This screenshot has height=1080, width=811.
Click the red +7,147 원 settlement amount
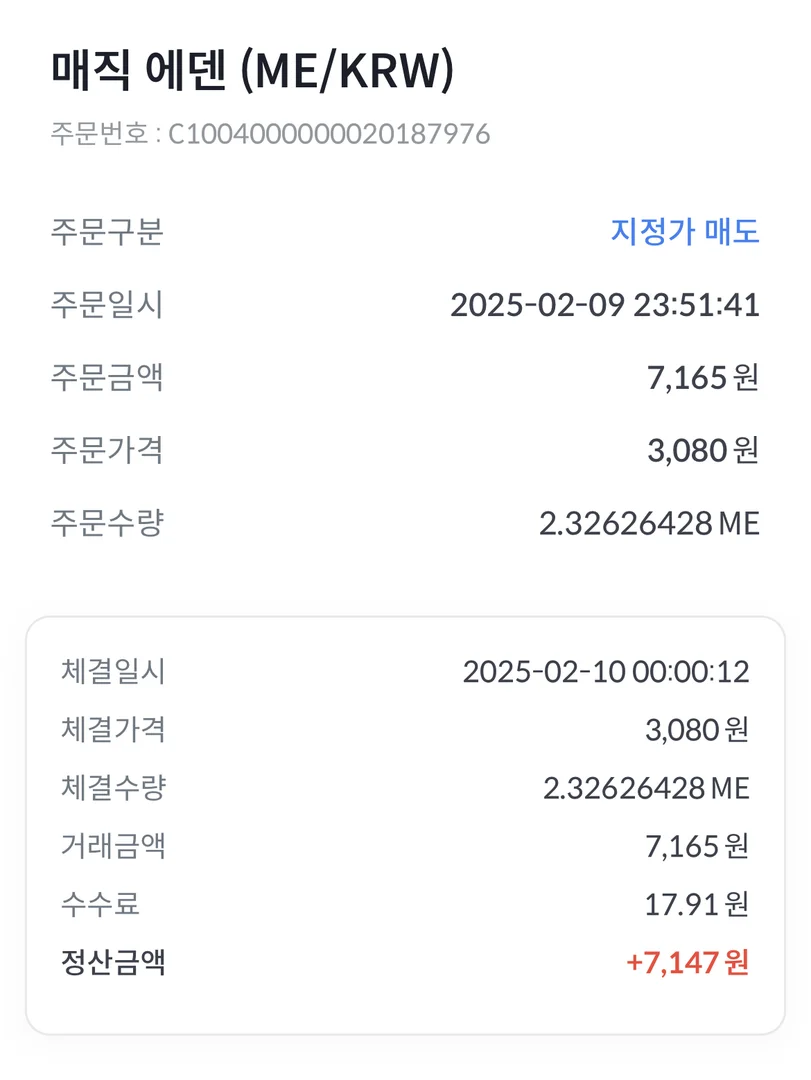point(687,963)
